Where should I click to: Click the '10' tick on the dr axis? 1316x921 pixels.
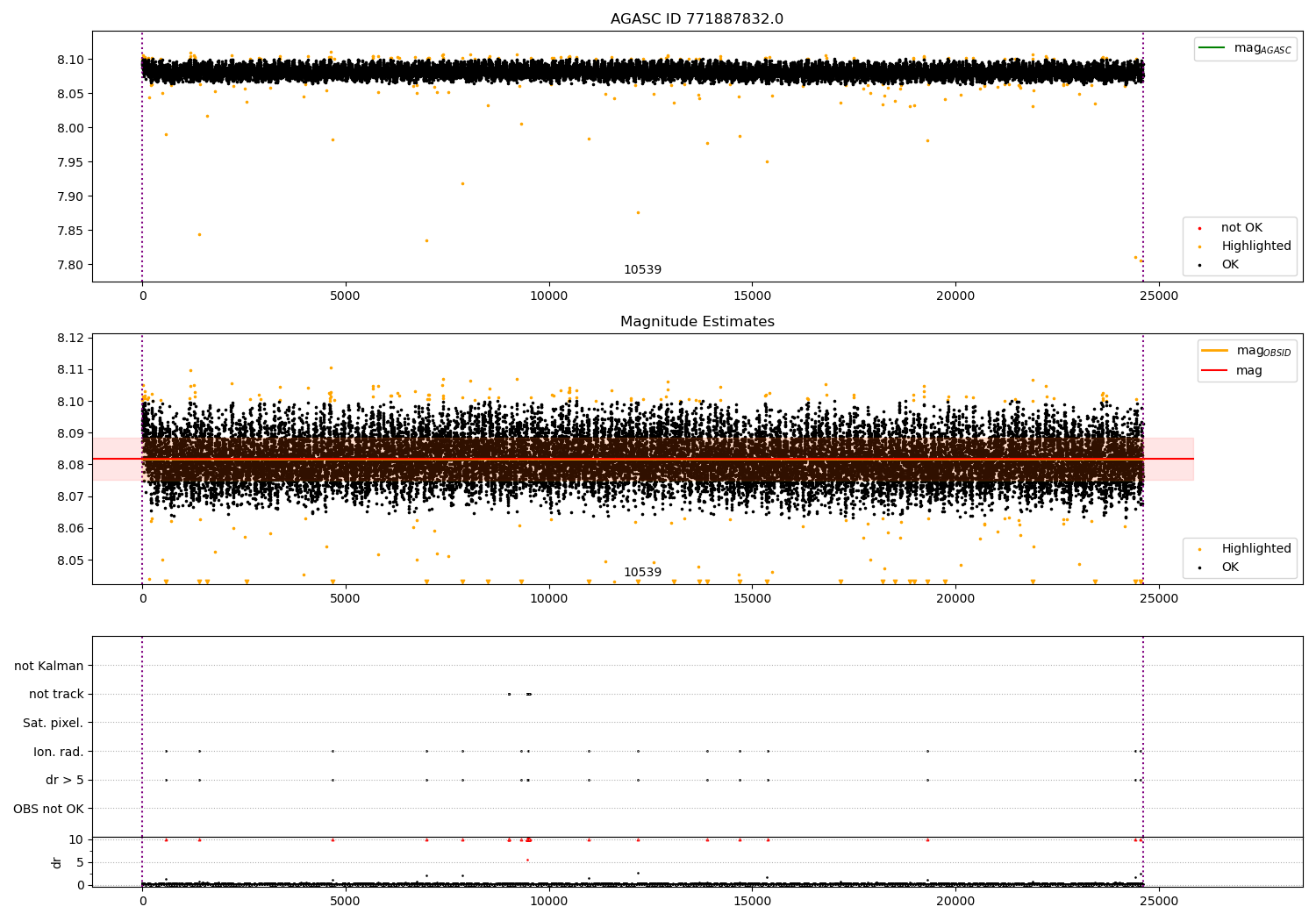point(76,839)
